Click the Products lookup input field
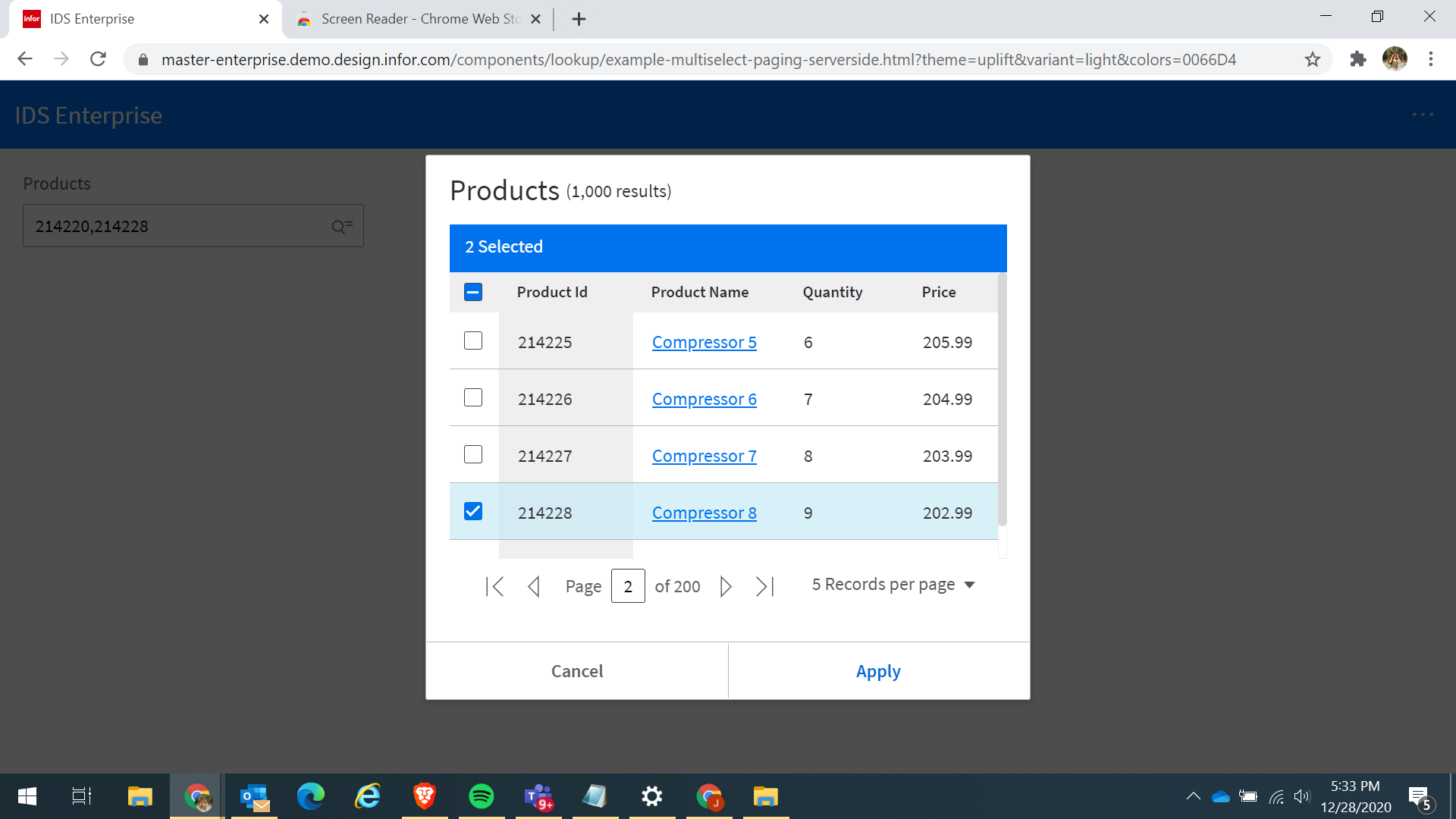Image resolution: width=1456 pixels, height=819 pixels. tap(193, 226)
